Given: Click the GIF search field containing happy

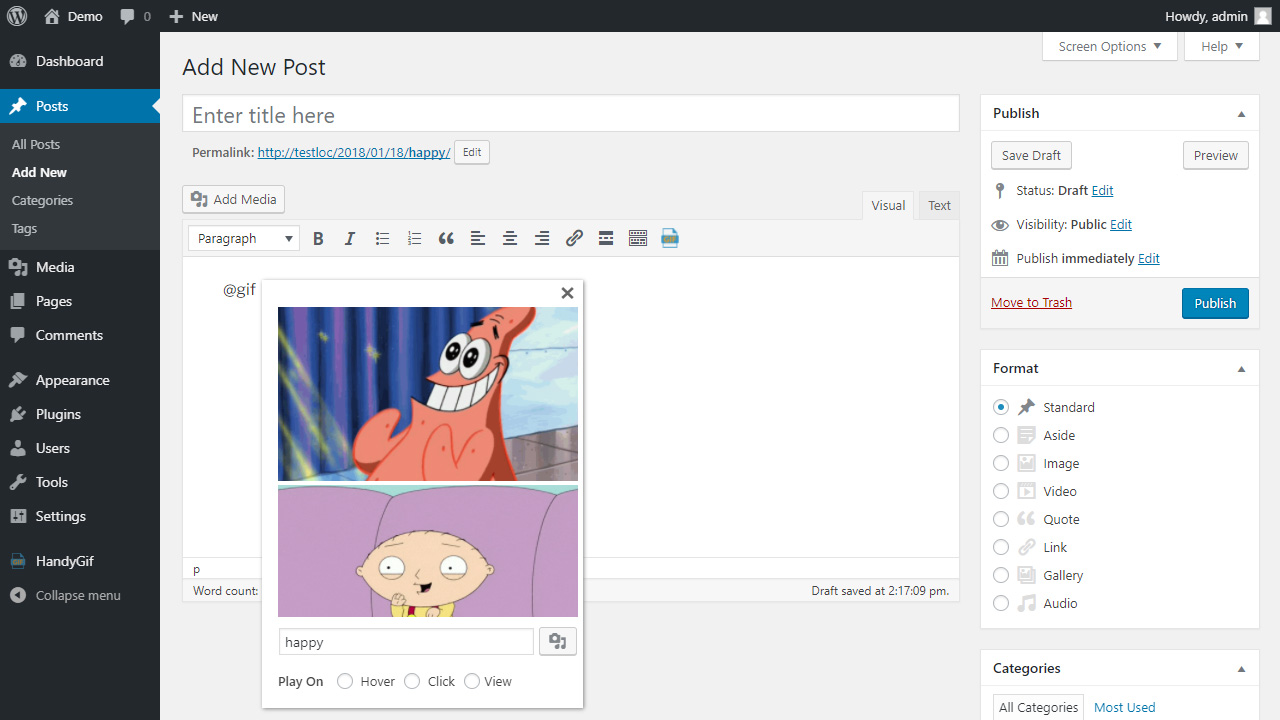Looking at the screenshot, I should point(406,642).
